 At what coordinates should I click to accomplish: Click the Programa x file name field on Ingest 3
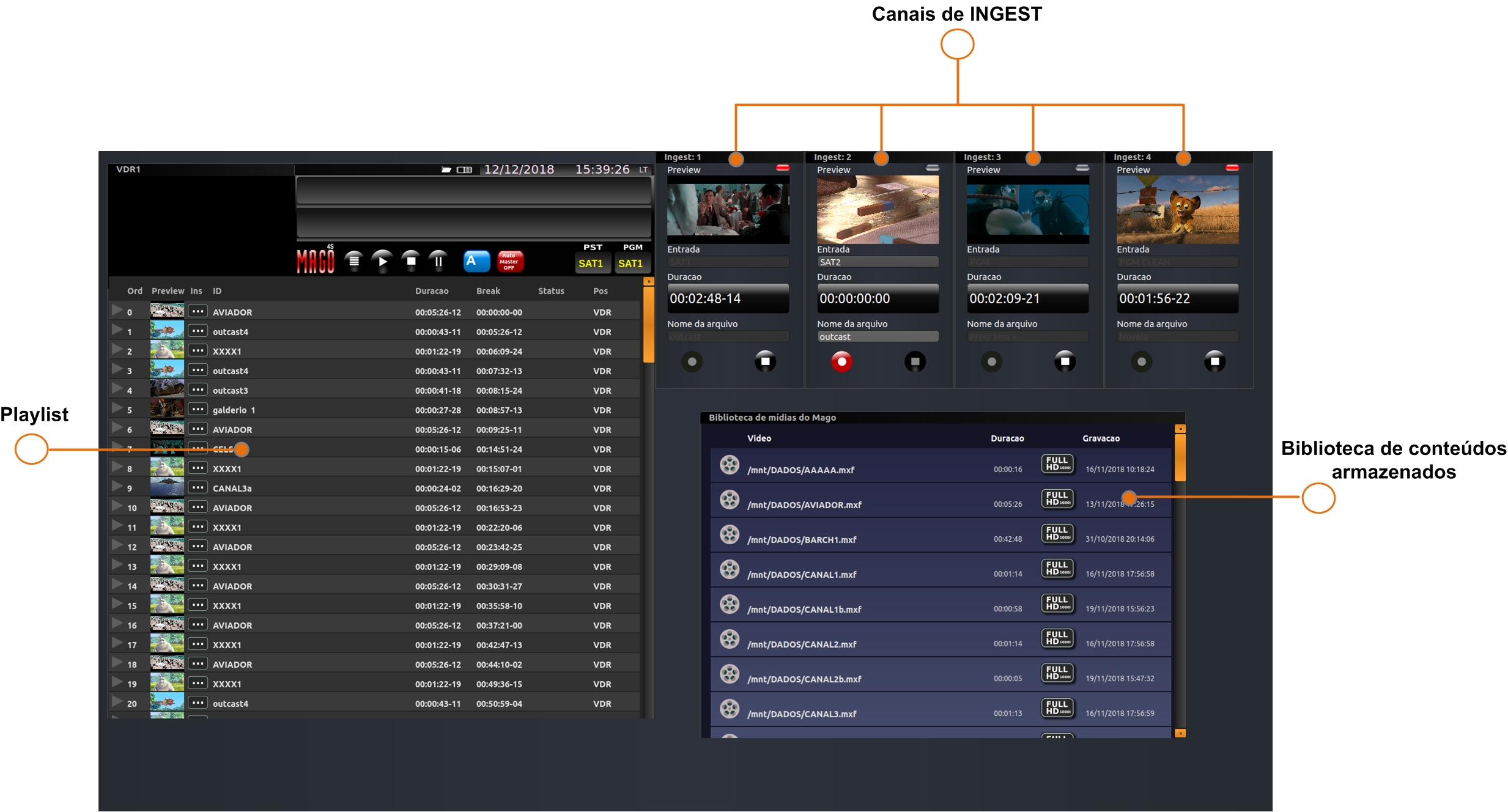click(1027, 337)
